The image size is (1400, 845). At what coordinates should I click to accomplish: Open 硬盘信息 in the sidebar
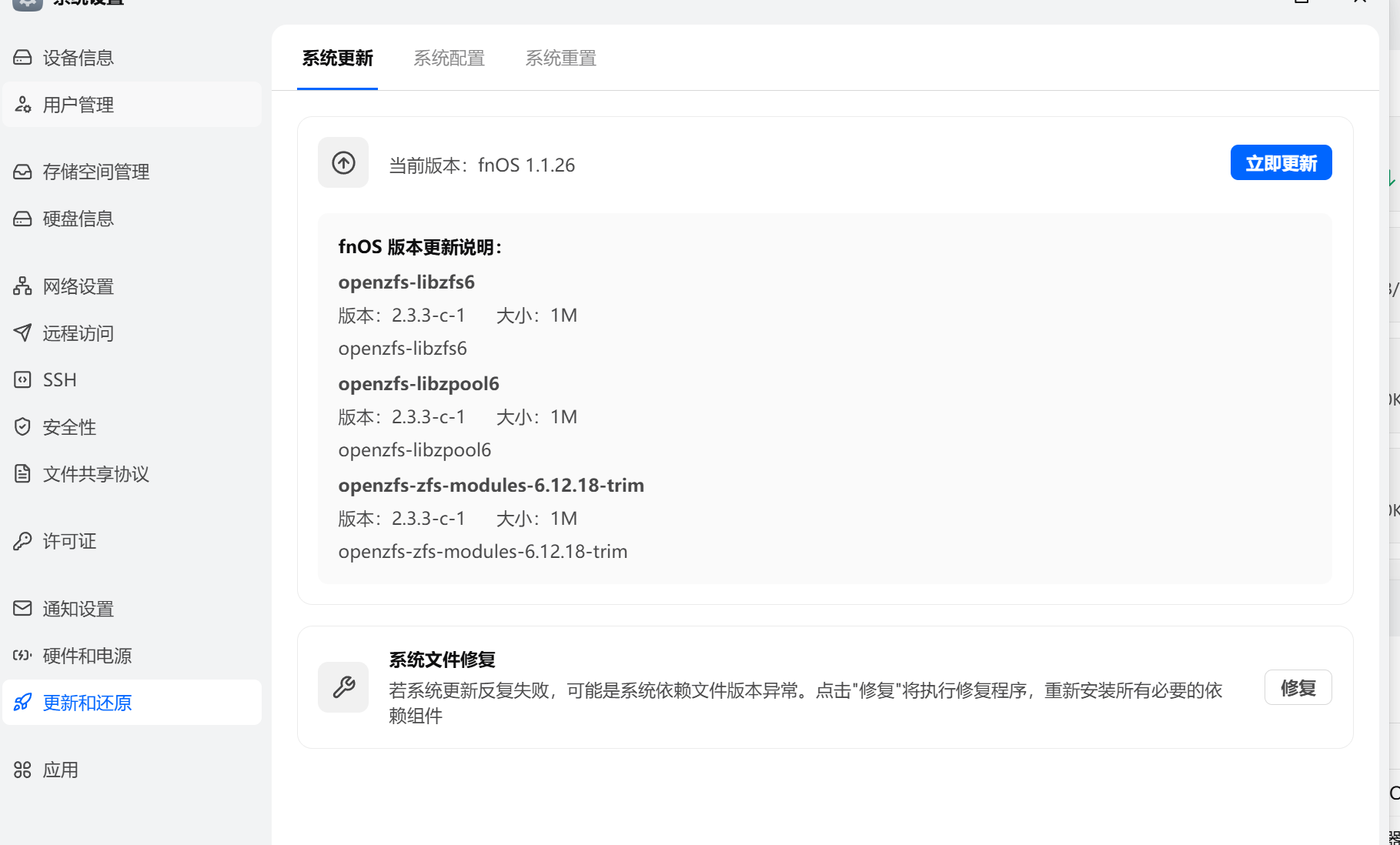pos(132,219)
